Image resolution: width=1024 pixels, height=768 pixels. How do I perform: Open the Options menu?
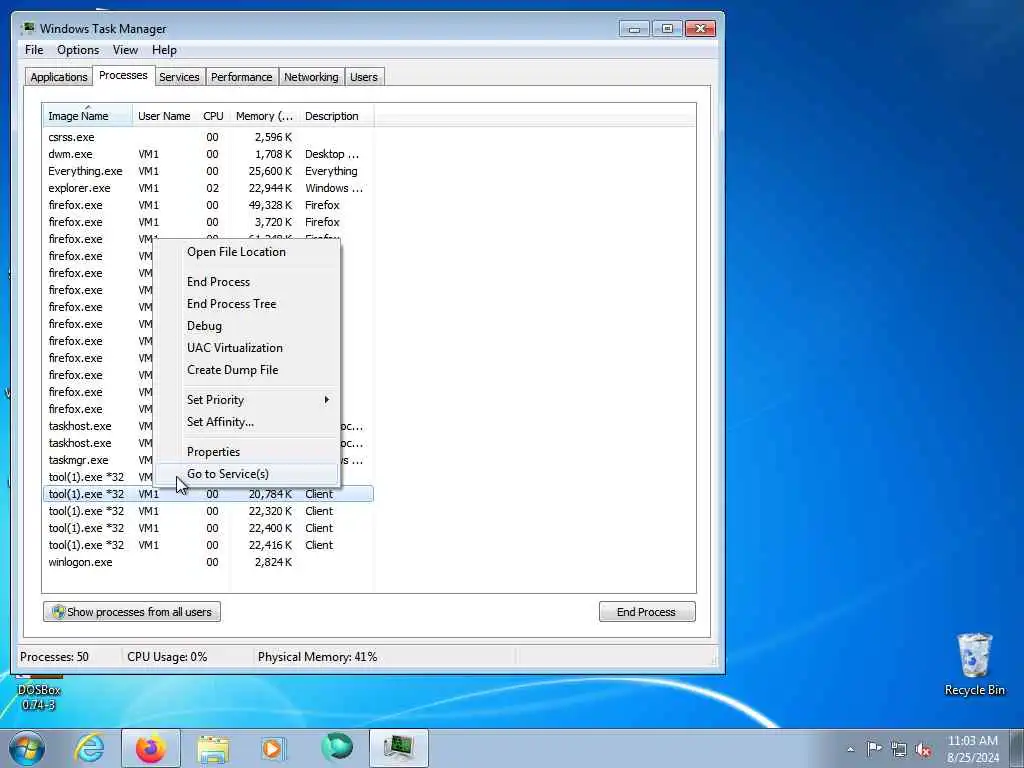[78, 50]
